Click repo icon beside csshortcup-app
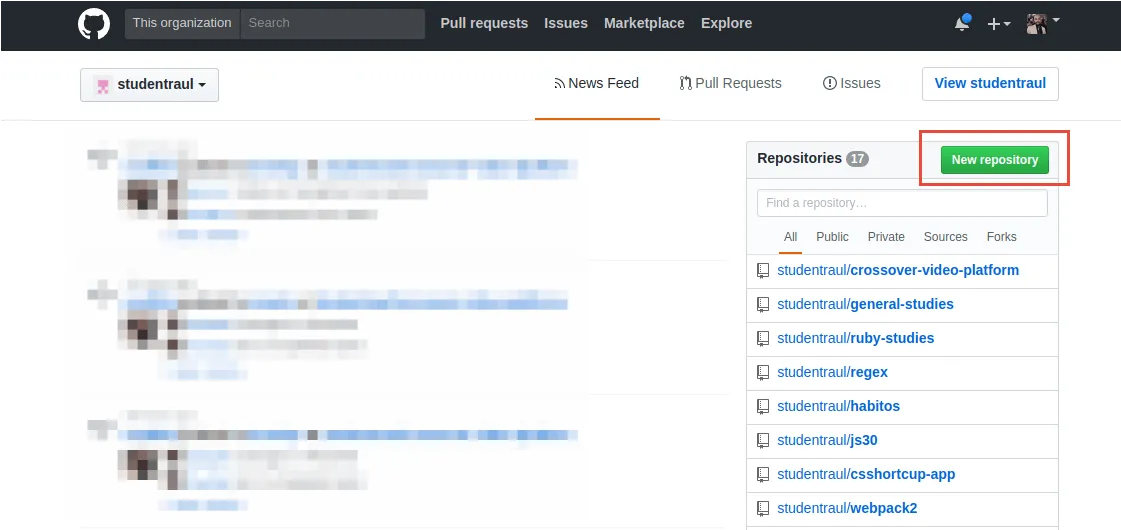The image size is (1121, 530). click(764, 474)
